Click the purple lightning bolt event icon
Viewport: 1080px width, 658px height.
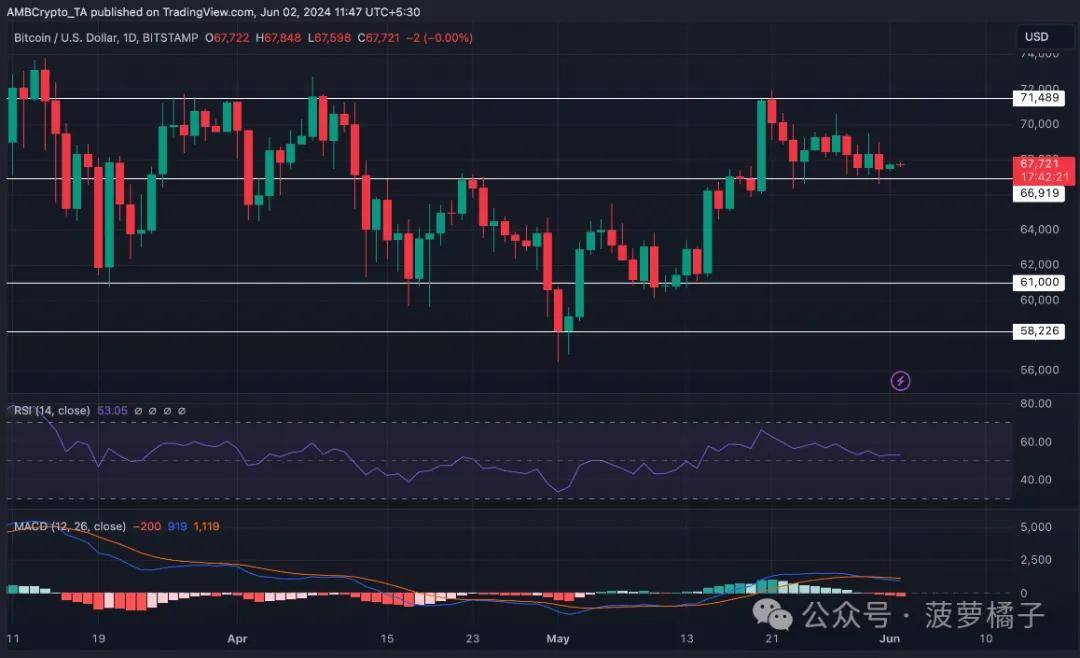(900, 380)
